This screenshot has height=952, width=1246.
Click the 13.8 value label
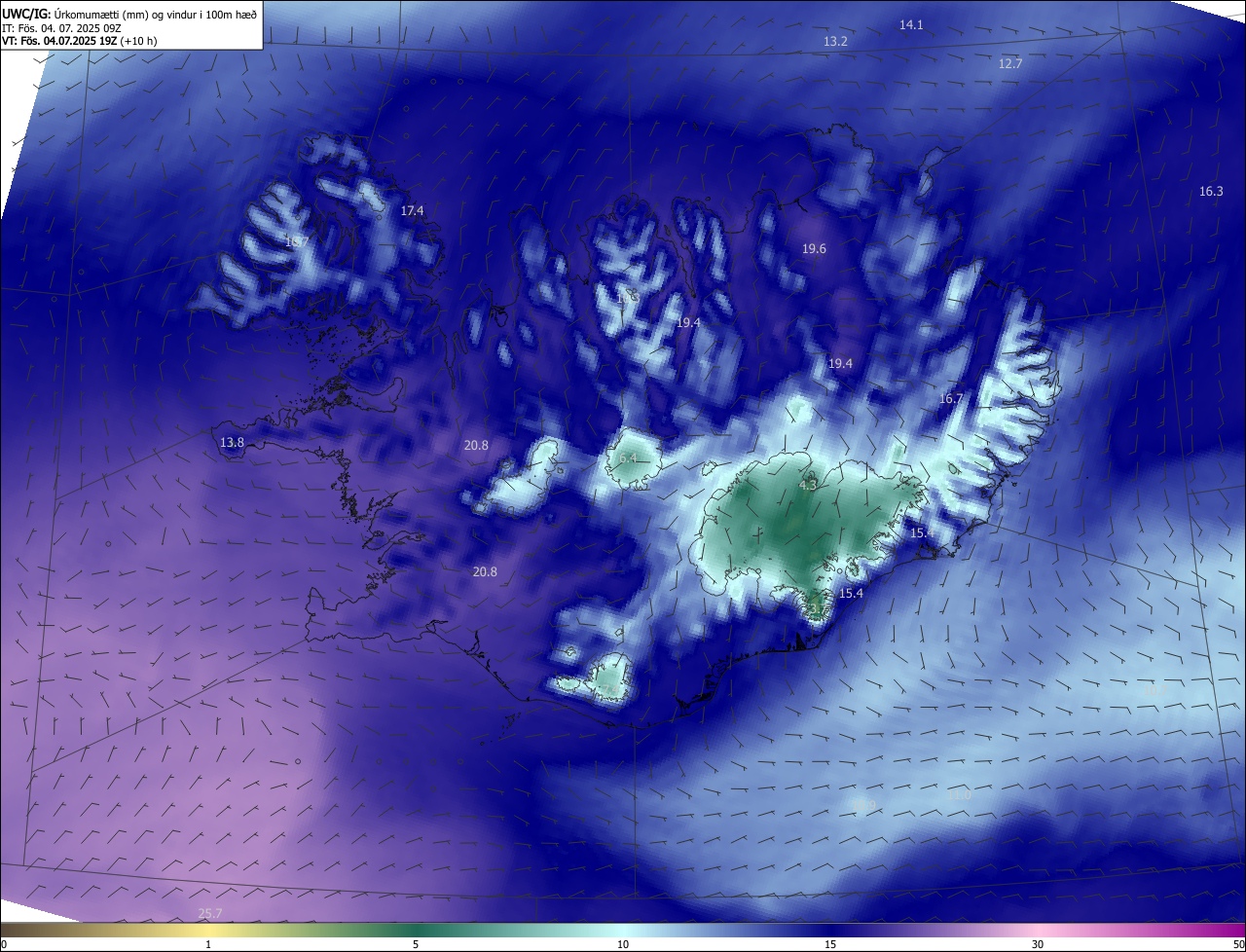pos(232,443)
